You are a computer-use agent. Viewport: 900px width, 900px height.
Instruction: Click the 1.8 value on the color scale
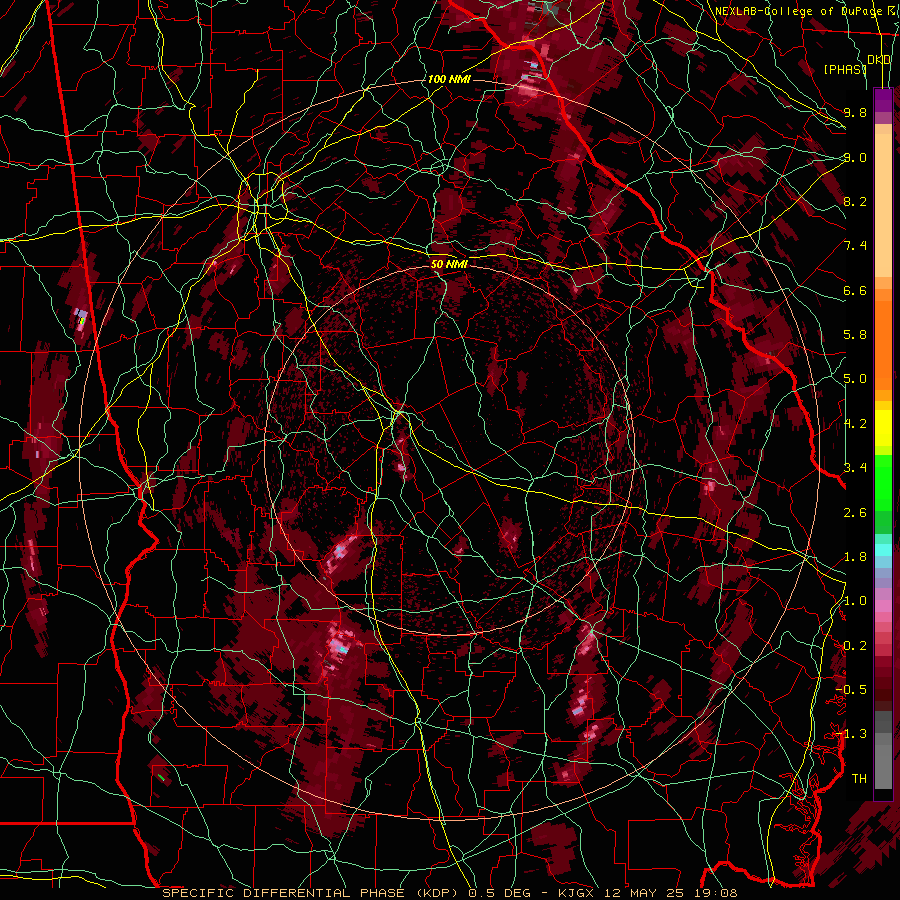[855, 557]
